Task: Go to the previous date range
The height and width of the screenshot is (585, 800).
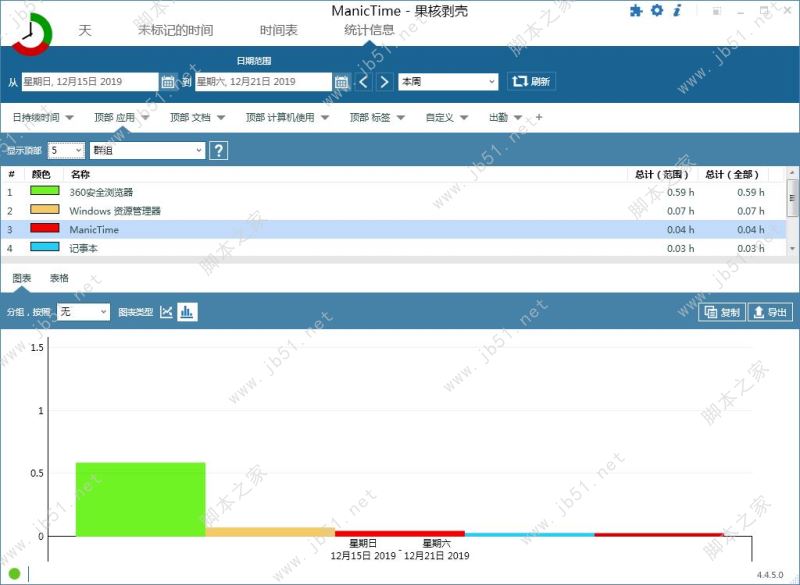Action: (363, 82)
